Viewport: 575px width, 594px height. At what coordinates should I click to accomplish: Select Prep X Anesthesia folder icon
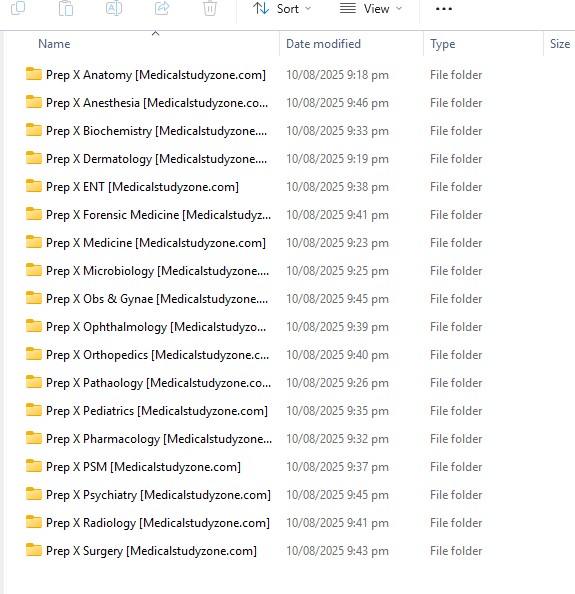click(x=34, y=102)
